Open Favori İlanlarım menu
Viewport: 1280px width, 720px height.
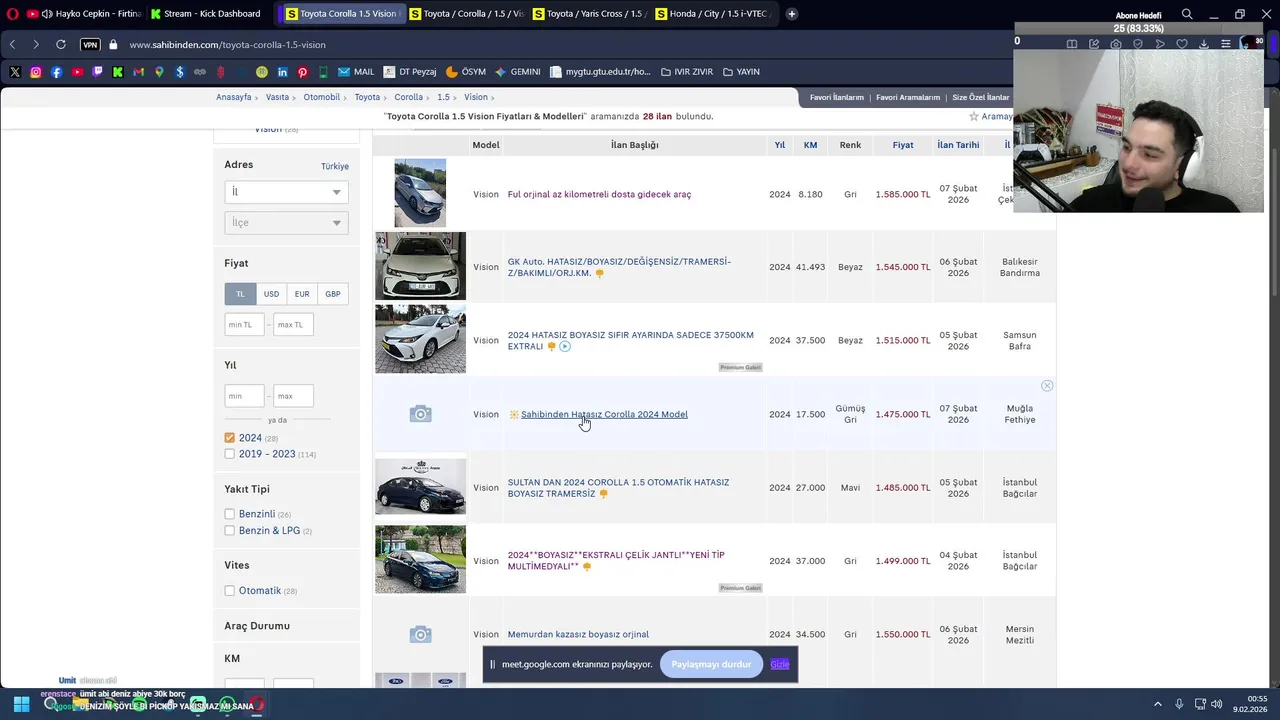click(836, 97)
